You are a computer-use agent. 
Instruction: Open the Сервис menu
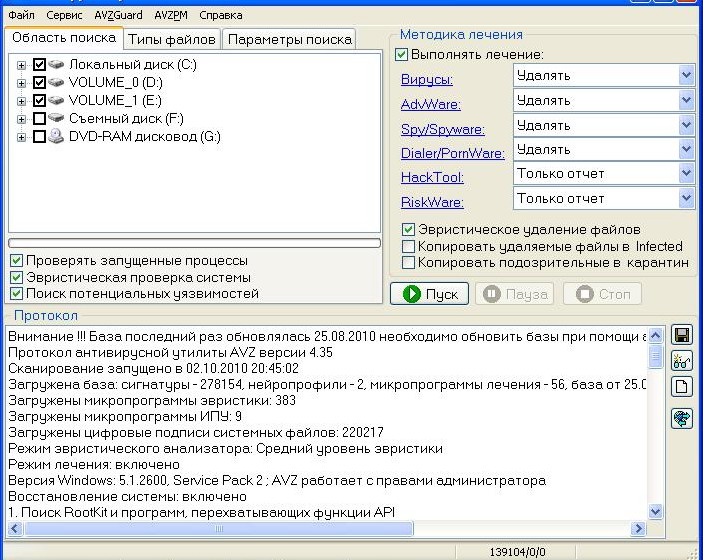65,15
